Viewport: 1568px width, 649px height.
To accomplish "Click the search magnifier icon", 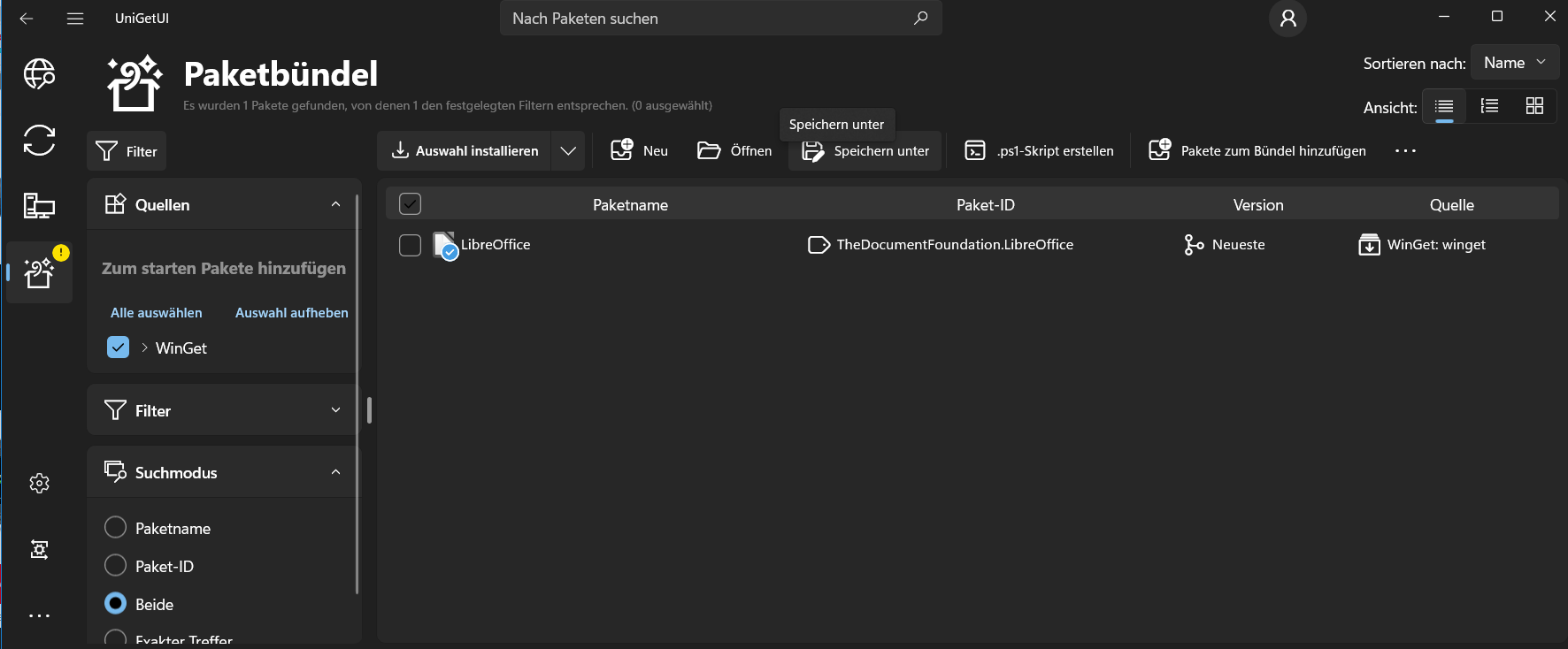I will click(920, 18).
